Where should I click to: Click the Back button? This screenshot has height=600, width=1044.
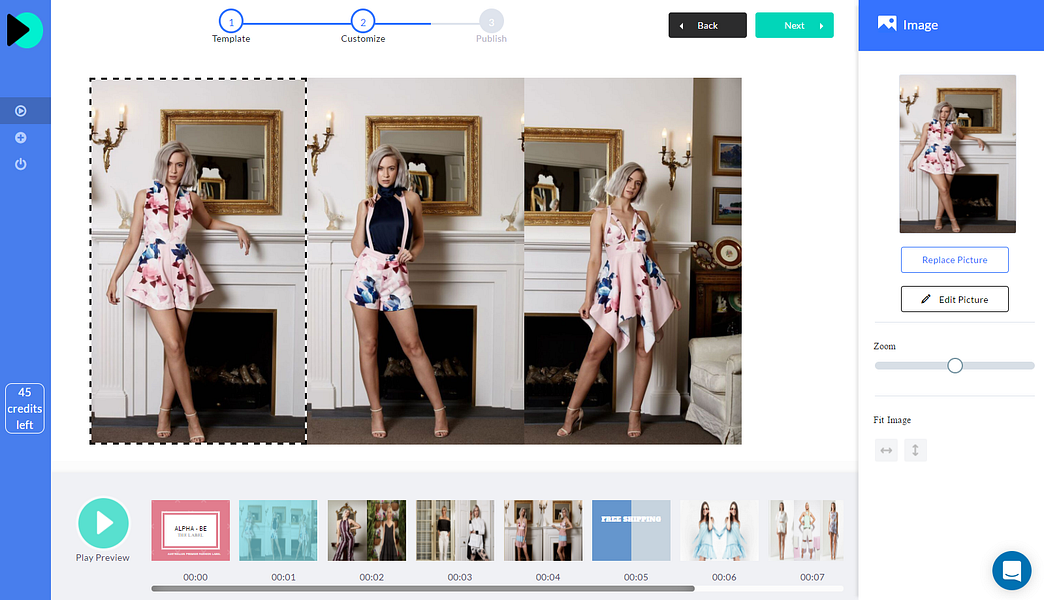[x=707, y=25]
